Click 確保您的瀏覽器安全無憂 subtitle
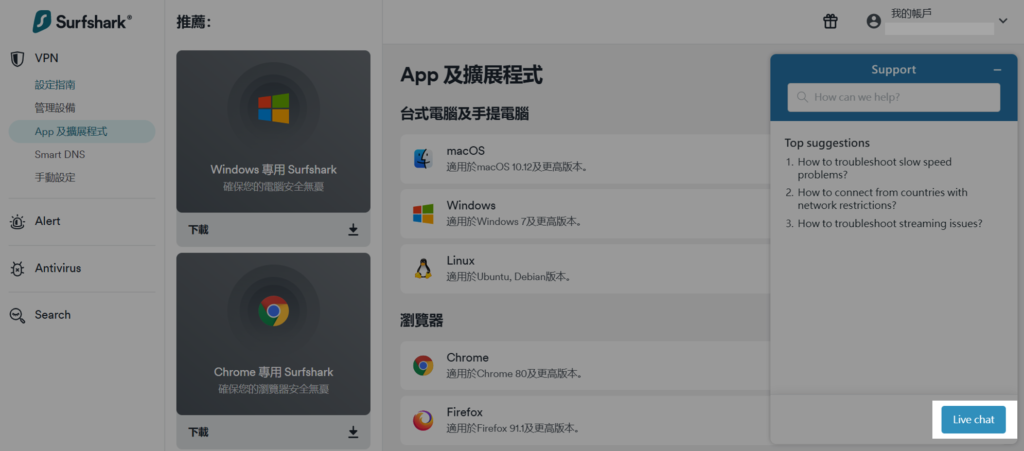The image size is (1024, 451). click(x=274, y=389)
